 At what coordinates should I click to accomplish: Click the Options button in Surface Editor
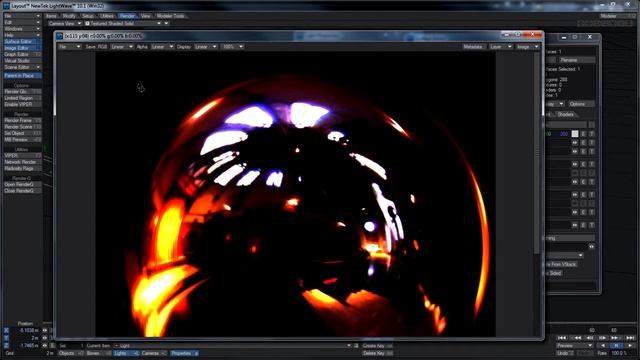tap(582, 104)
